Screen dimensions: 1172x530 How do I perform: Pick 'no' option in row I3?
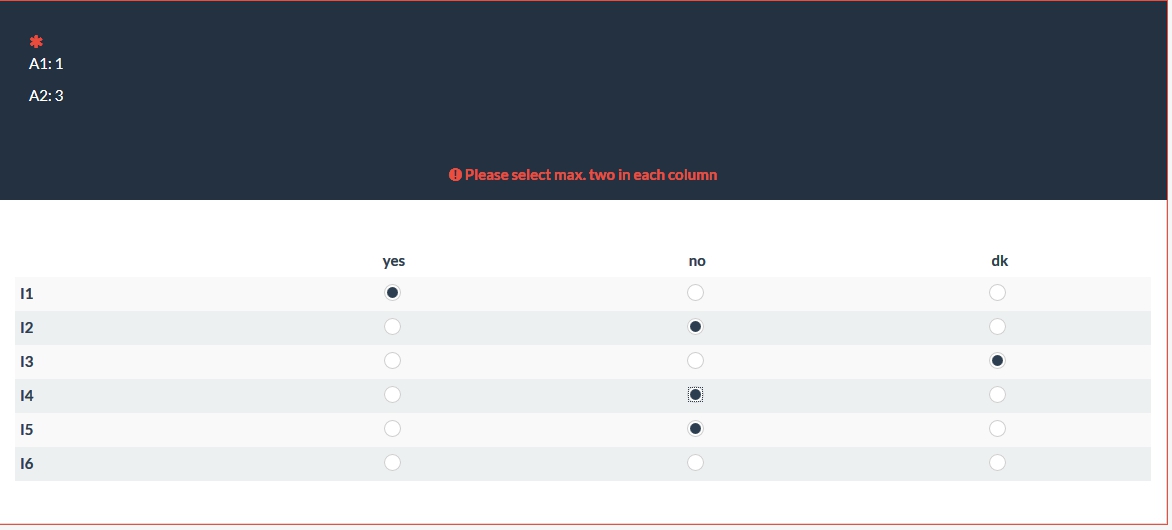696,361
